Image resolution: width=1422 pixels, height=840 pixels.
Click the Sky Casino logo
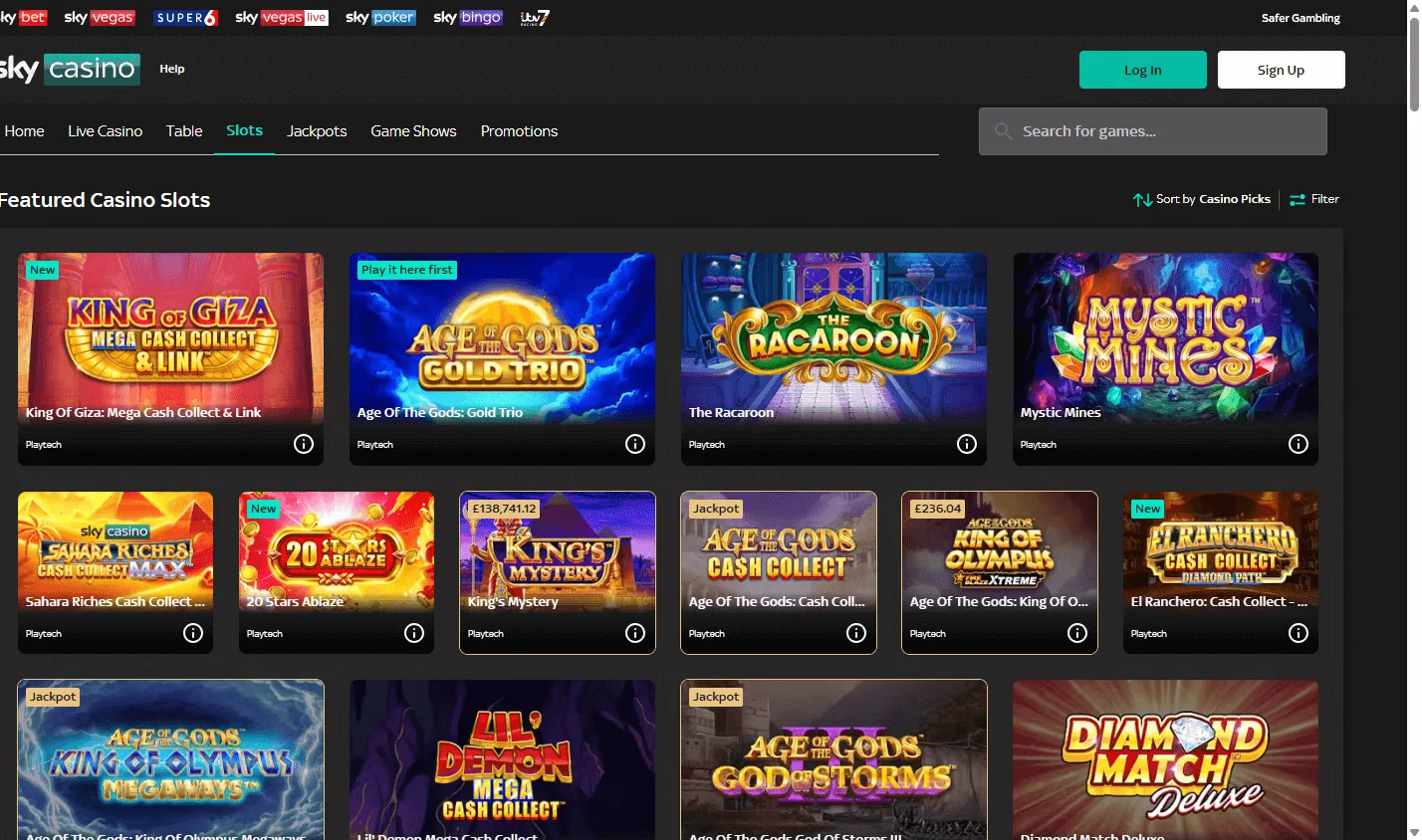(x=70, y=69)
